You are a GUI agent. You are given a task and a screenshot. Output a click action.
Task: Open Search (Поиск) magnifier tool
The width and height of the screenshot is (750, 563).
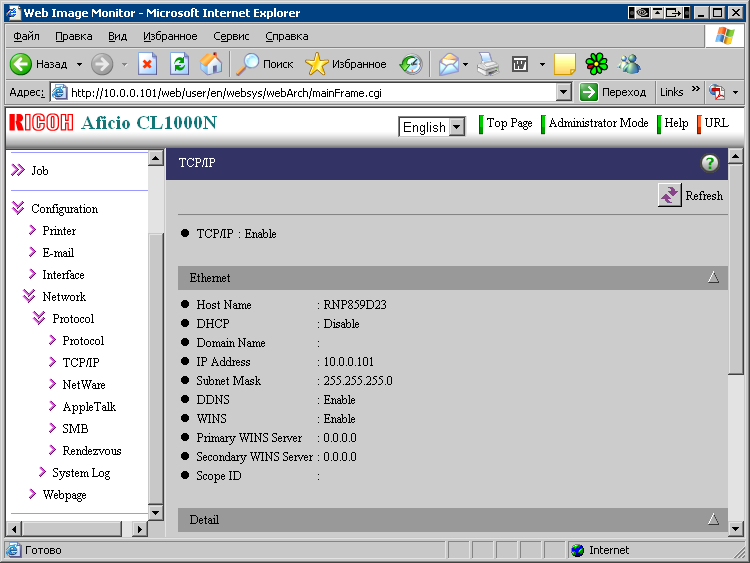pos(265,64)
